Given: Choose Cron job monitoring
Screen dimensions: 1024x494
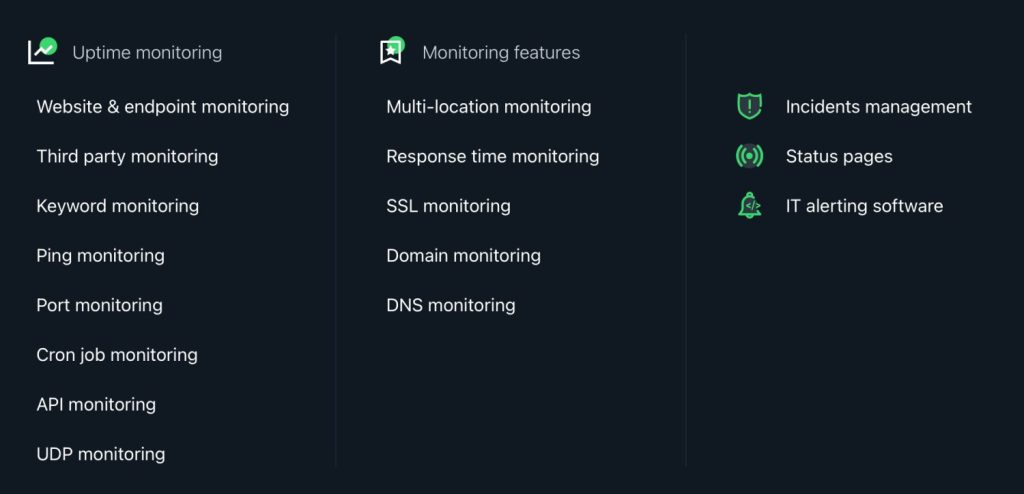Looking at the screenshot, I should pos(117,355).
